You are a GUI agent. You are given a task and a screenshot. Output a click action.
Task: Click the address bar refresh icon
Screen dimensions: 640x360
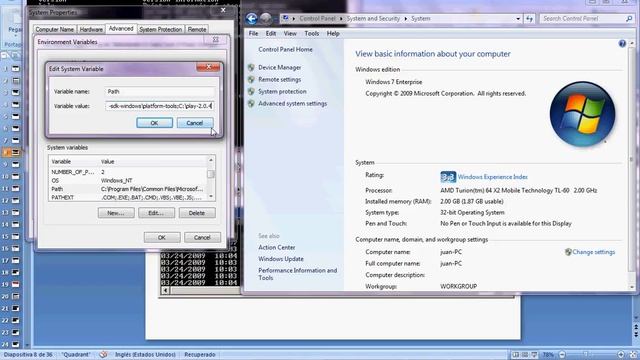point(529,19)
